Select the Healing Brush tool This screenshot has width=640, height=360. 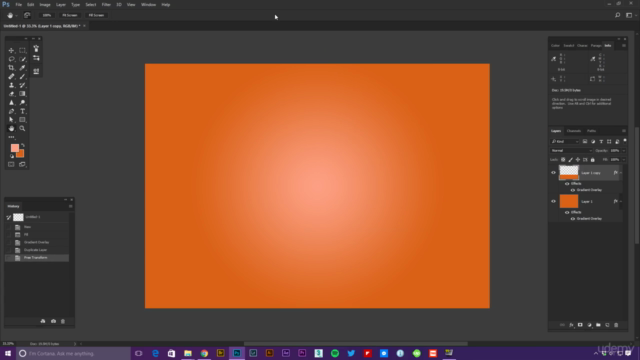click(x=11, y=76)
